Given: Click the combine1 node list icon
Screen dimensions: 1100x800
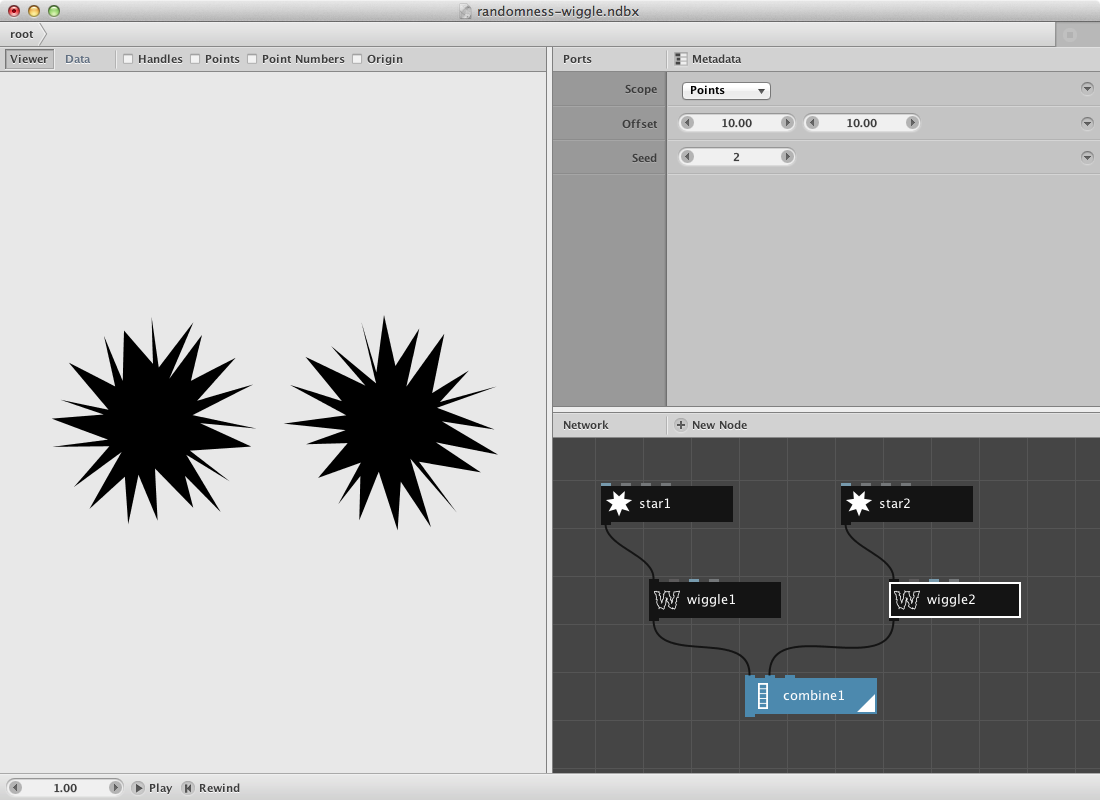Looking at the screenshot, I should pos(763,695).
